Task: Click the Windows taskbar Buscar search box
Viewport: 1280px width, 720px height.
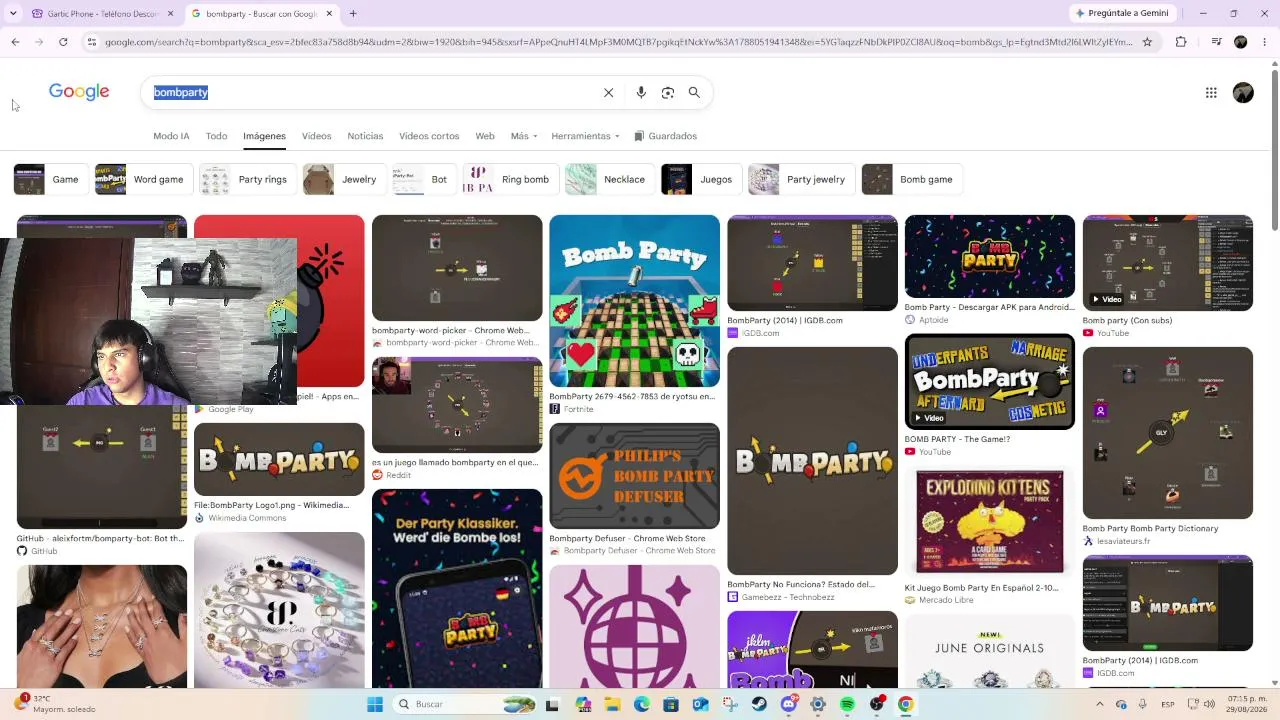Action: (462, 704)
